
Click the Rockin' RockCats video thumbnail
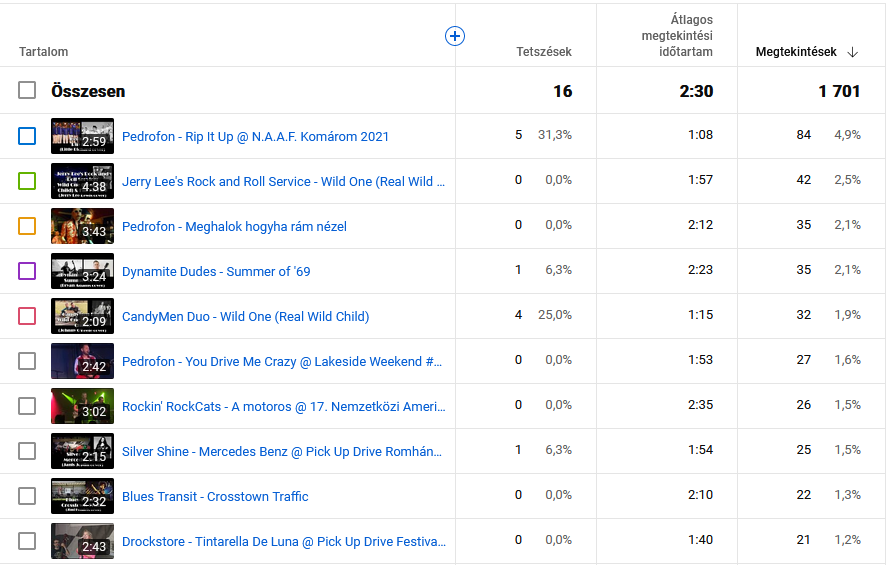pyautogui.click(x=82, y=406)
